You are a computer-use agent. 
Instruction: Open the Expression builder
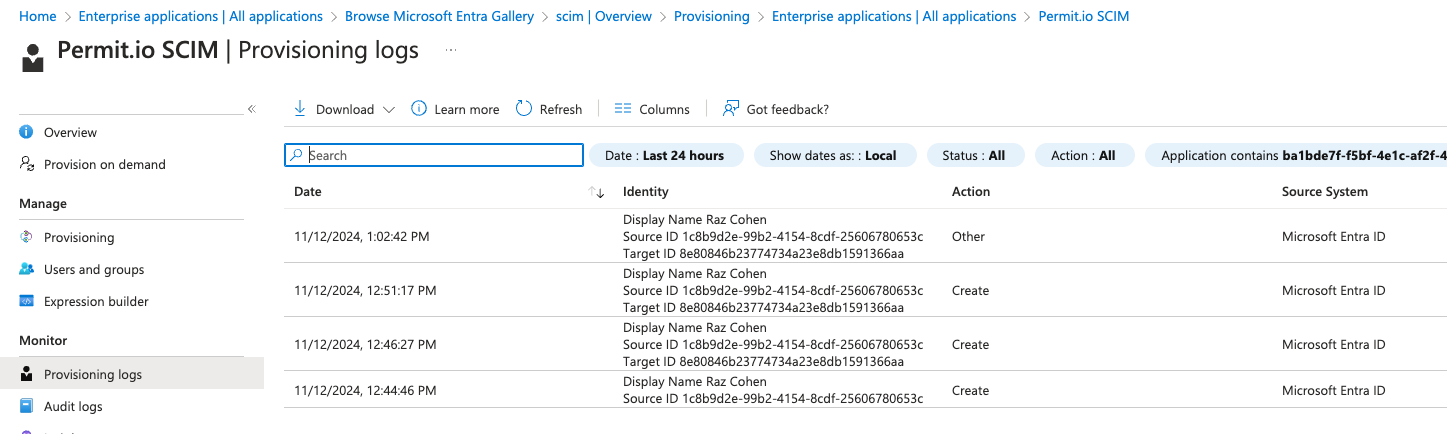point(96,302)
